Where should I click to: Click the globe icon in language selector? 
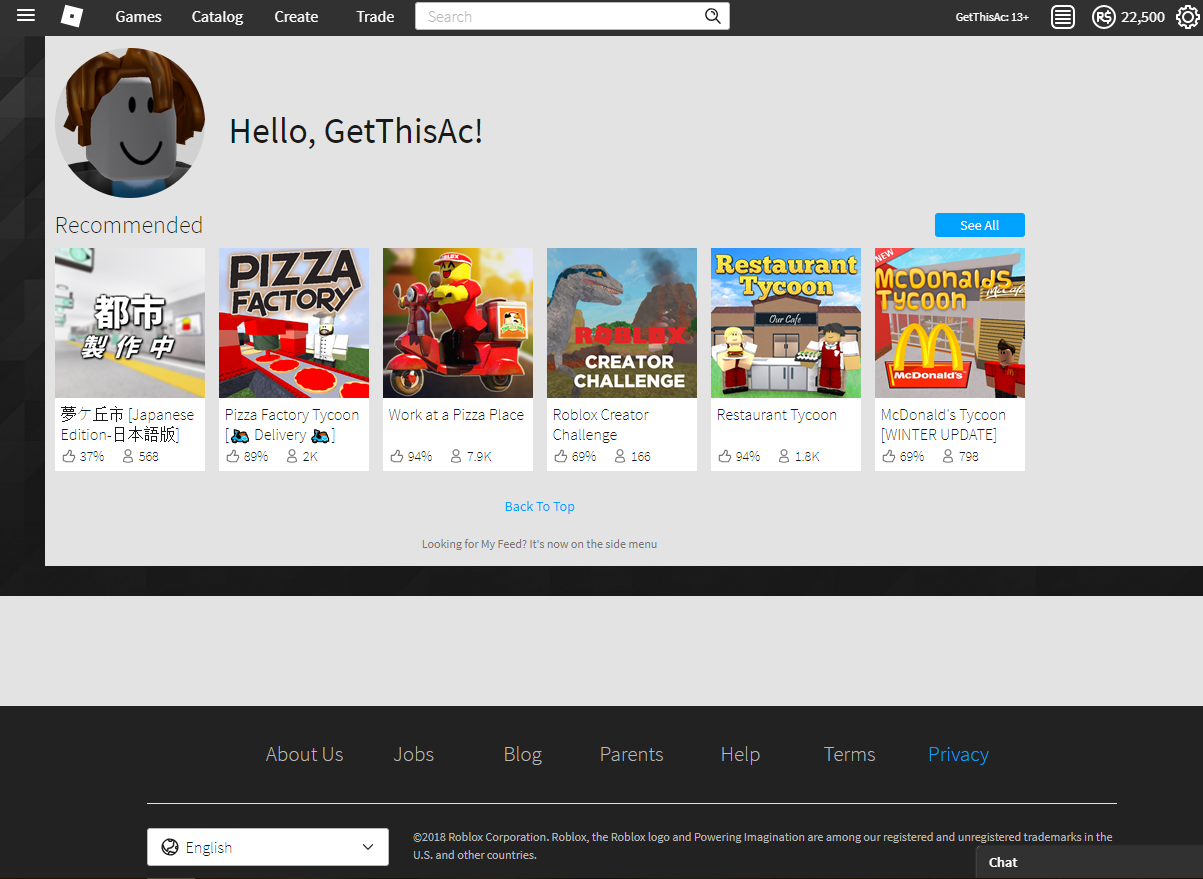(170, 847)
